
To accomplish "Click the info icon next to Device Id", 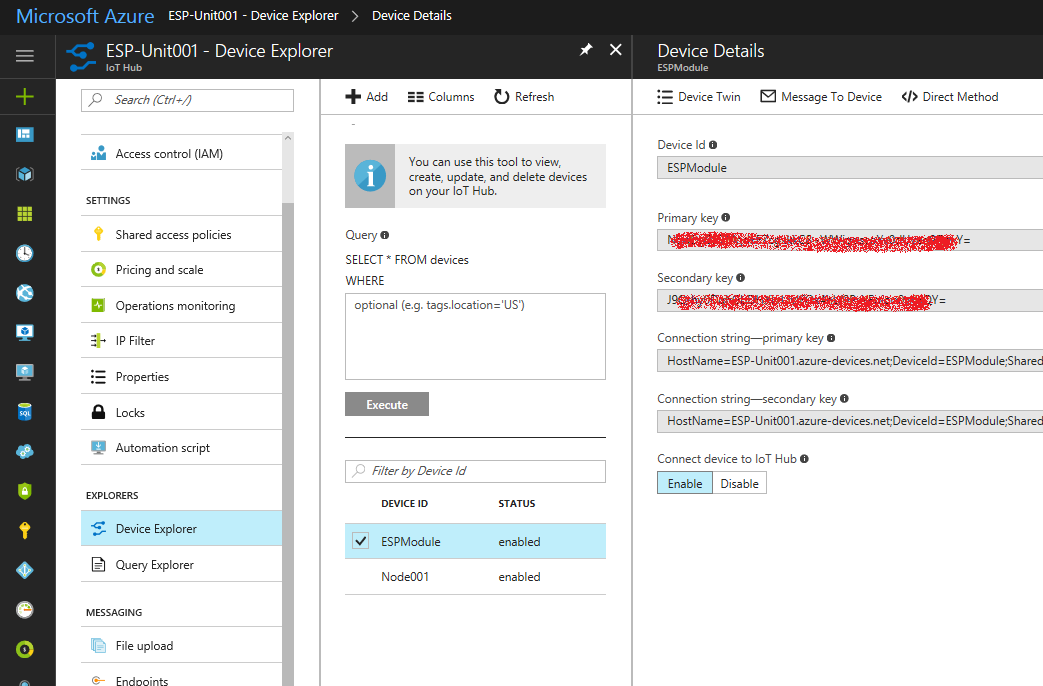I will [713, 145].
